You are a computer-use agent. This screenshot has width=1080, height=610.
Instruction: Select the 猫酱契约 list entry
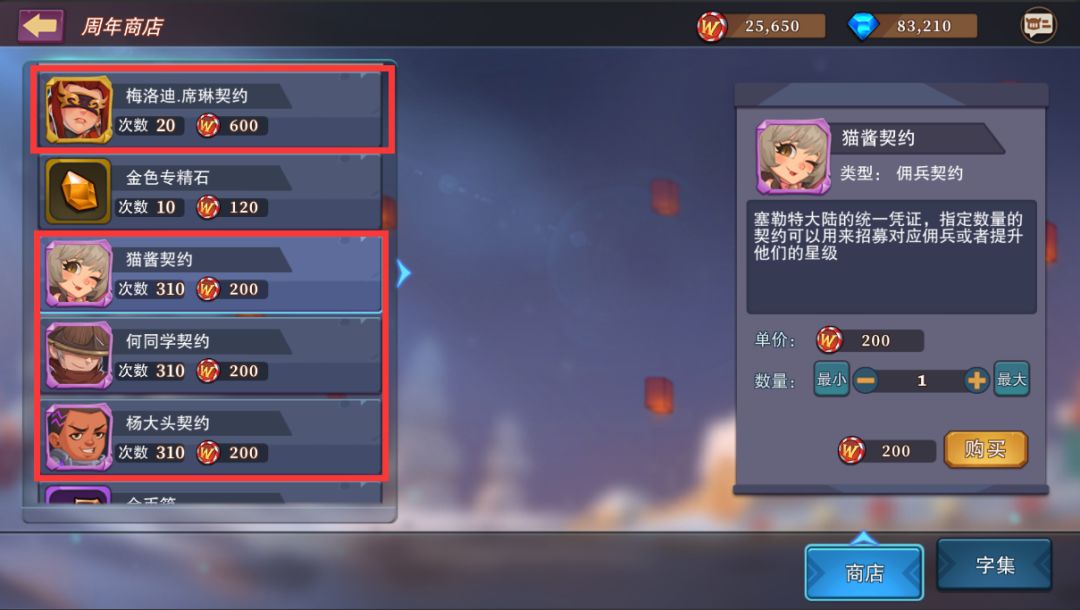211,273
